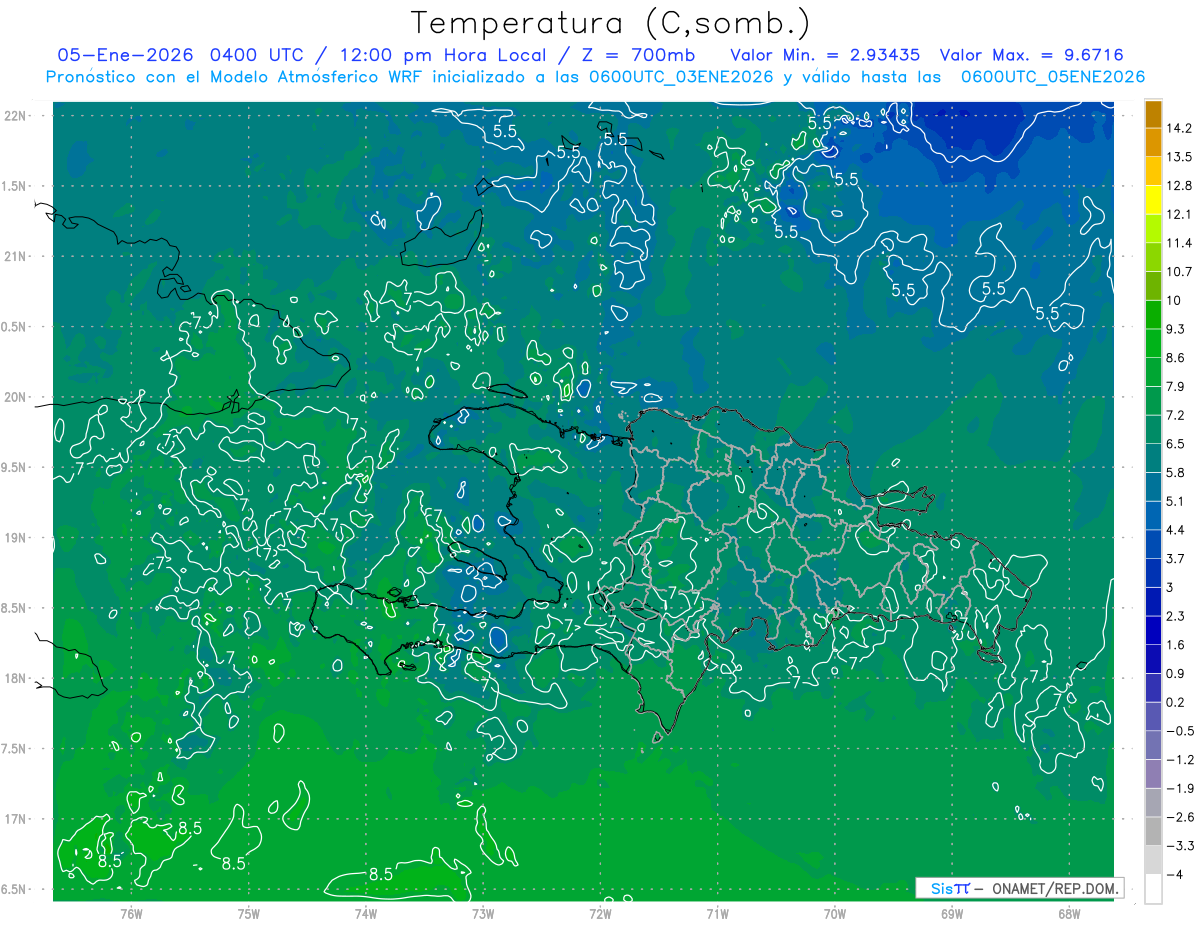Click the '17N' latitude axis label
Screen dimensions: 1200x927
(x=16, y=819)
